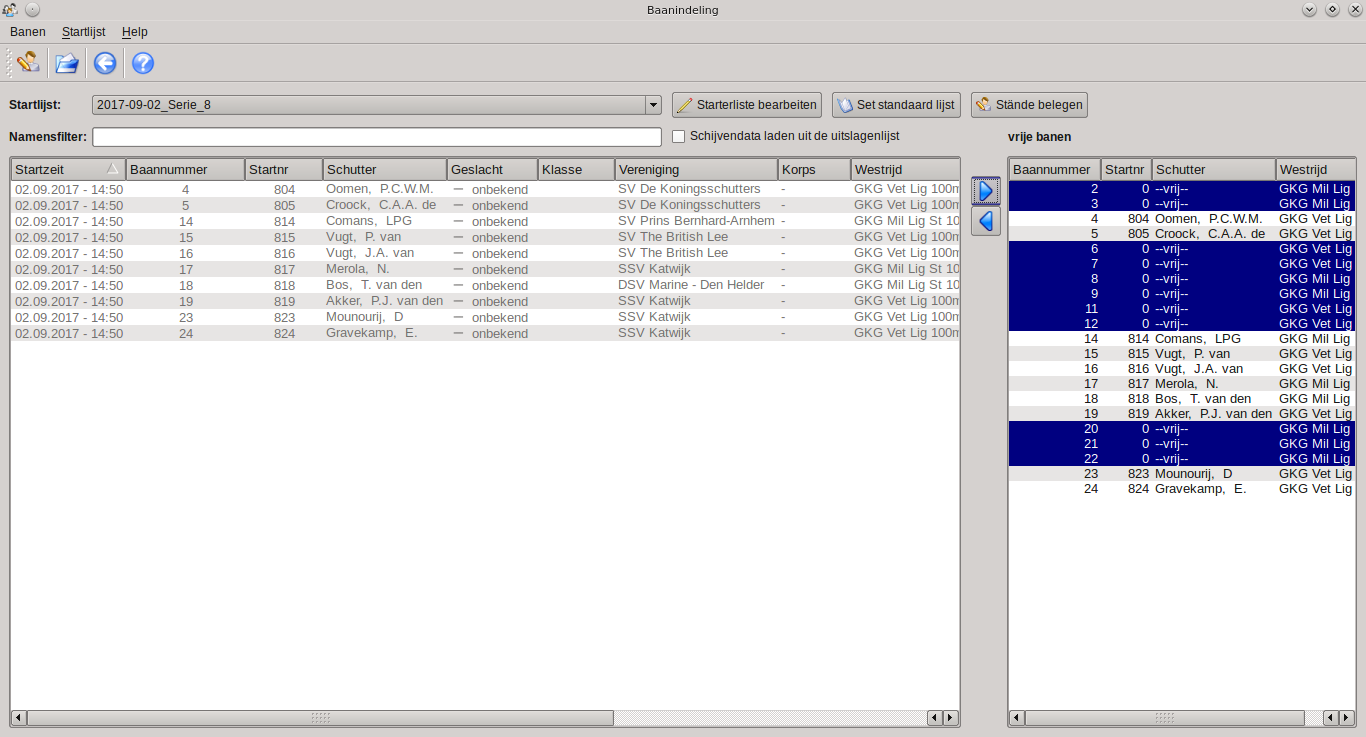Open the Startlijst menu
This screenshot has width=1366, height=737.
83,32
